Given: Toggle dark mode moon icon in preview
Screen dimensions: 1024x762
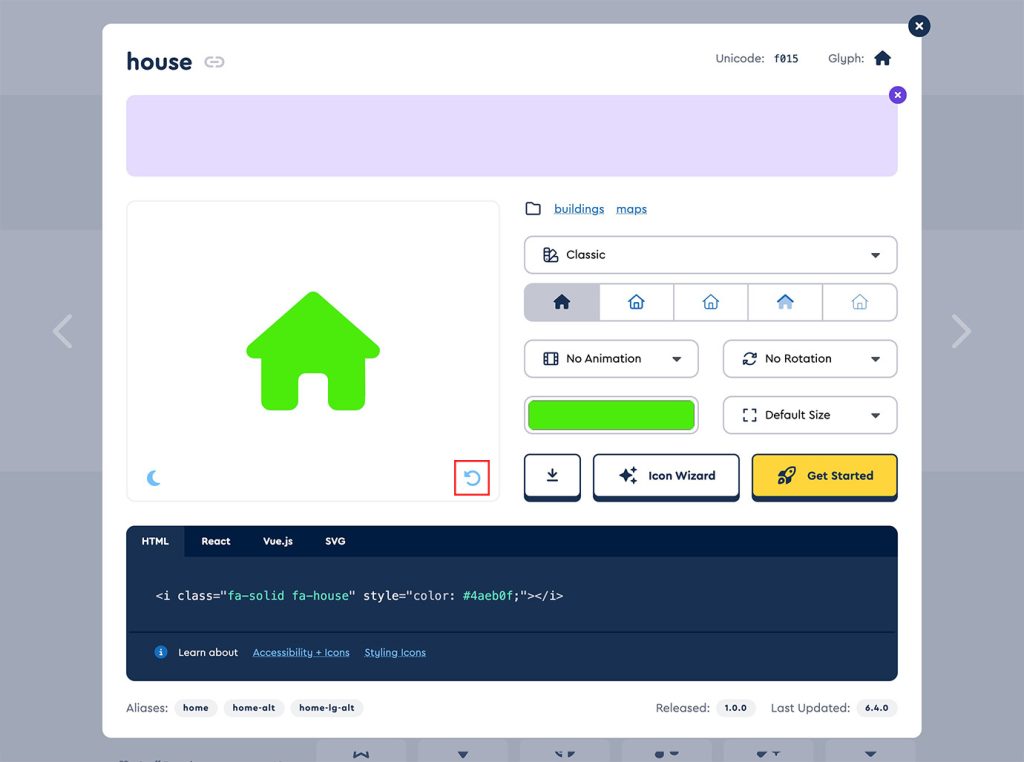Looking at the screenshot, I should point(154,478).
